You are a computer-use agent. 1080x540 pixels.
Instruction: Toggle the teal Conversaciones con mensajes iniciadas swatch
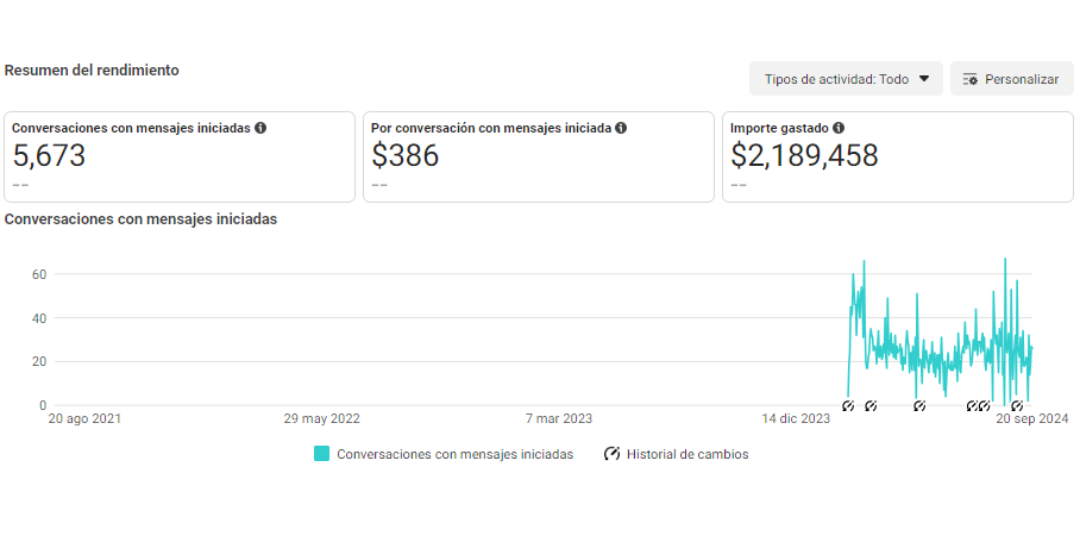tap(322, 454)
